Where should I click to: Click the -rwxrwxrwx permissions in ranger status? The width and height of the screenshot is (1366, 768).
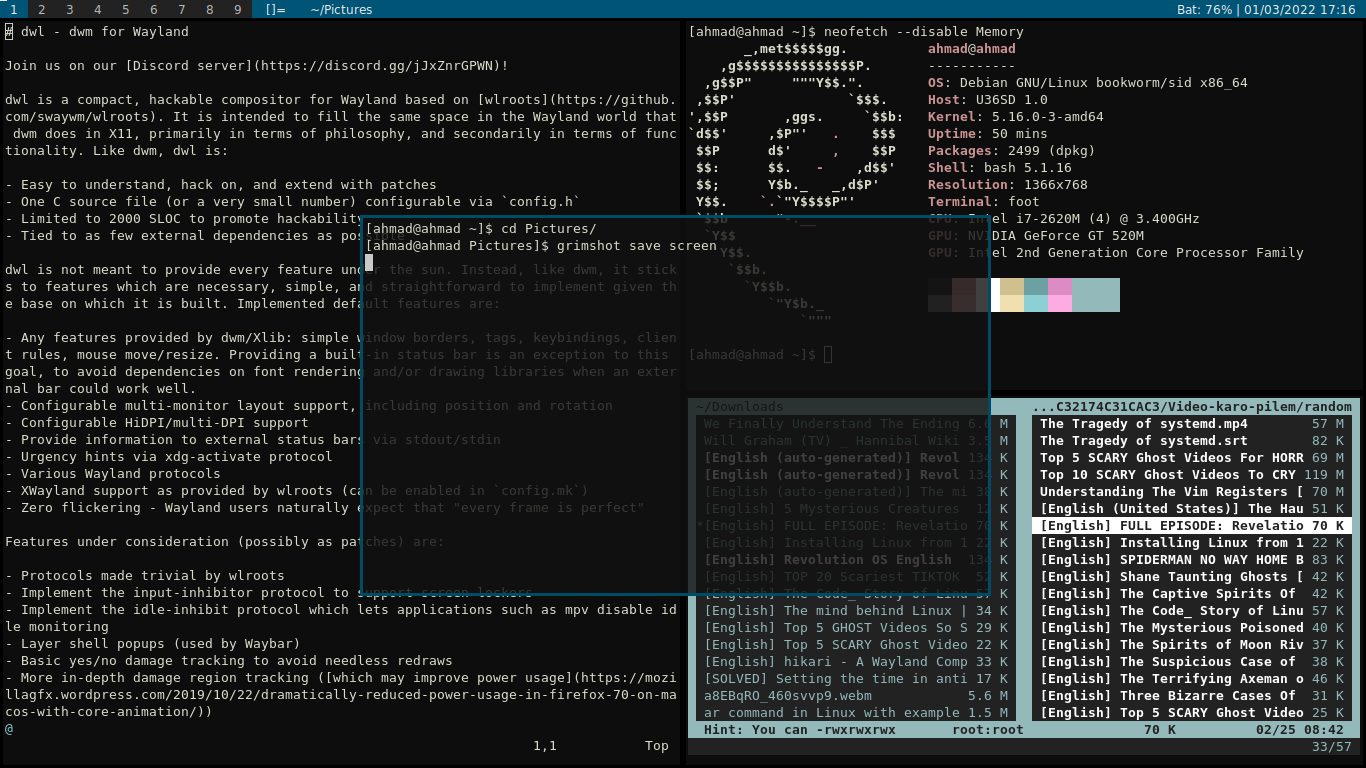click(x=856, y=730)
